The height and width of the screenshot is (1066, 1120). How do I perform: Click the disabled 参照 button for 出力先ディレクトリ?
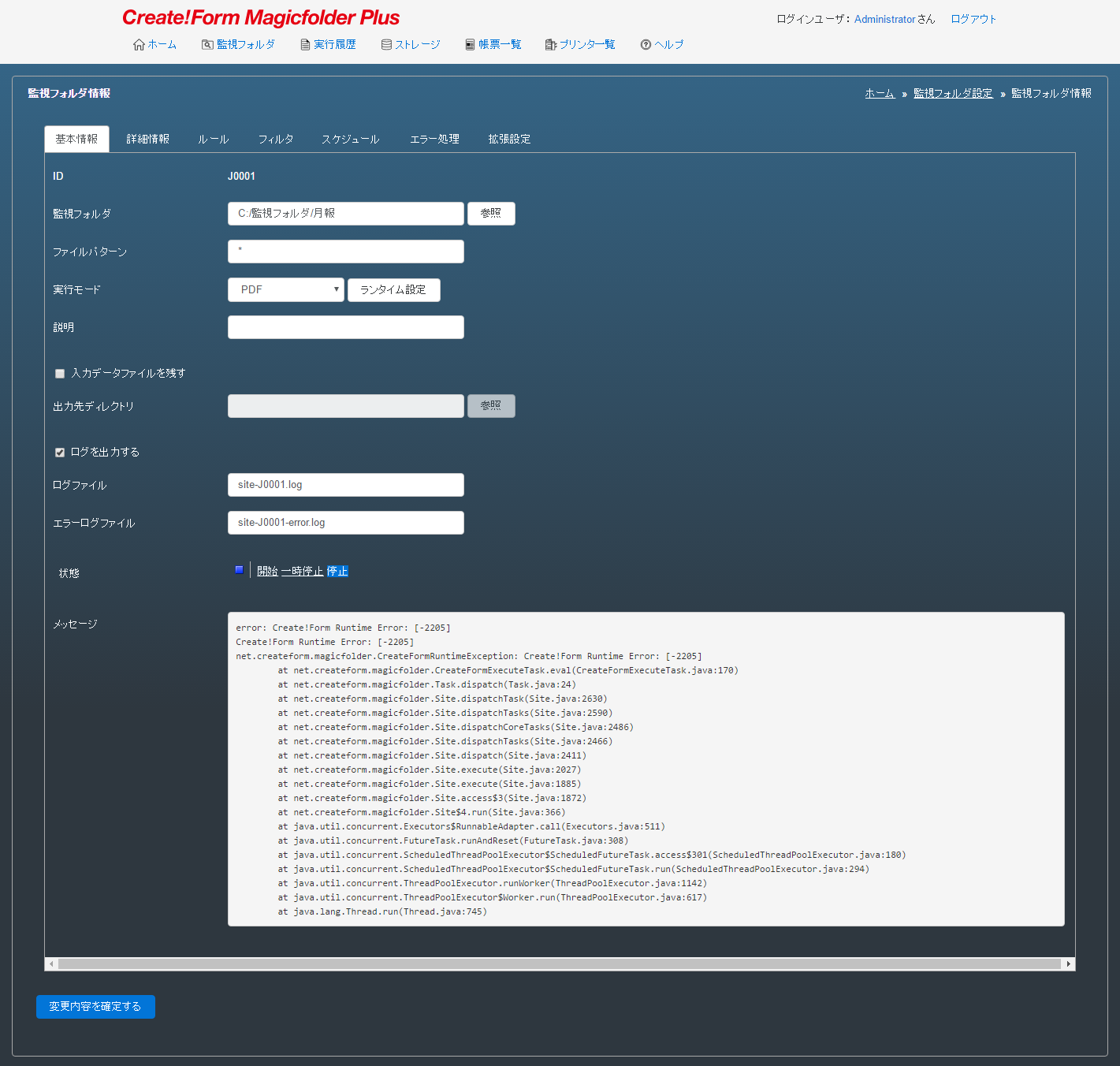tap(491, 406)
